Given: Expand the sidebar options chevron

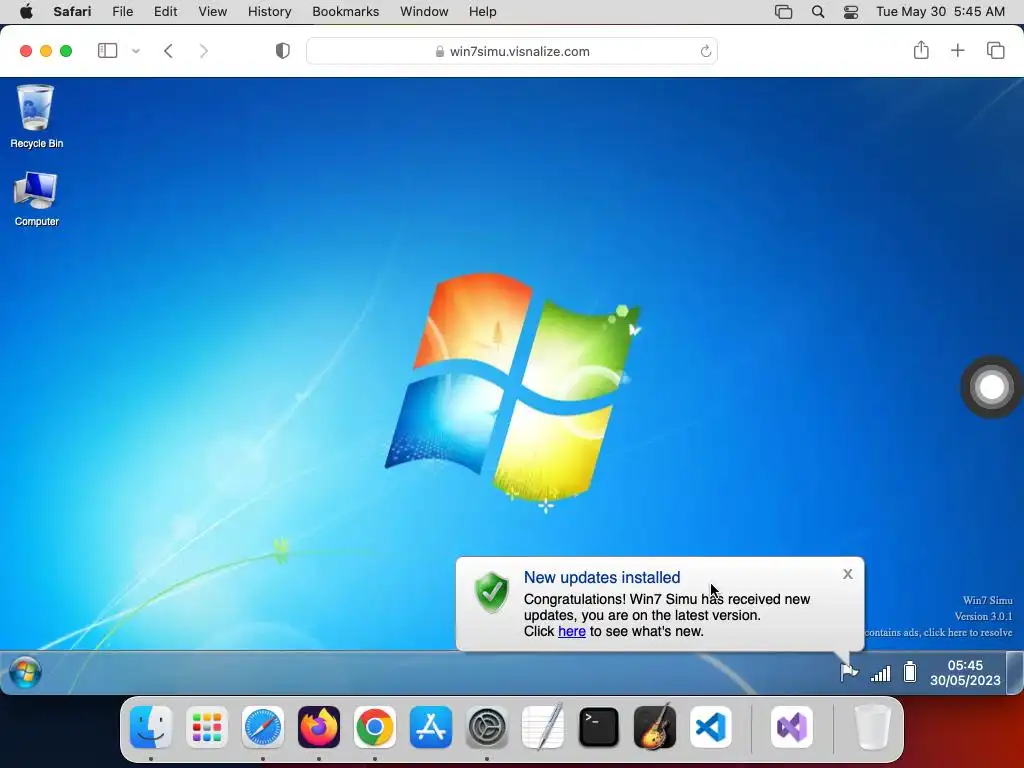Looking at the screenshot, I should [x=136, y=51].
